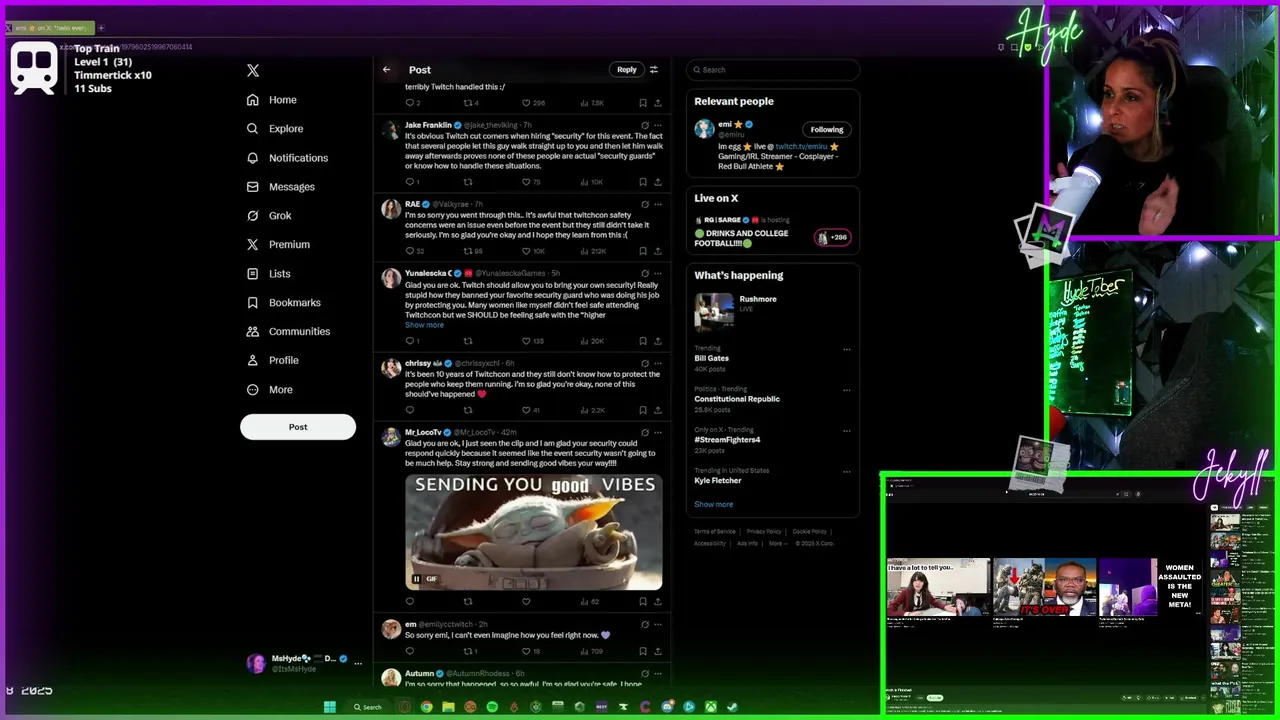This screenshot has width=1280, height=720.
Task: Reply to em's post via comment icon
Action: pyautogui.click(x=409, y=651)
